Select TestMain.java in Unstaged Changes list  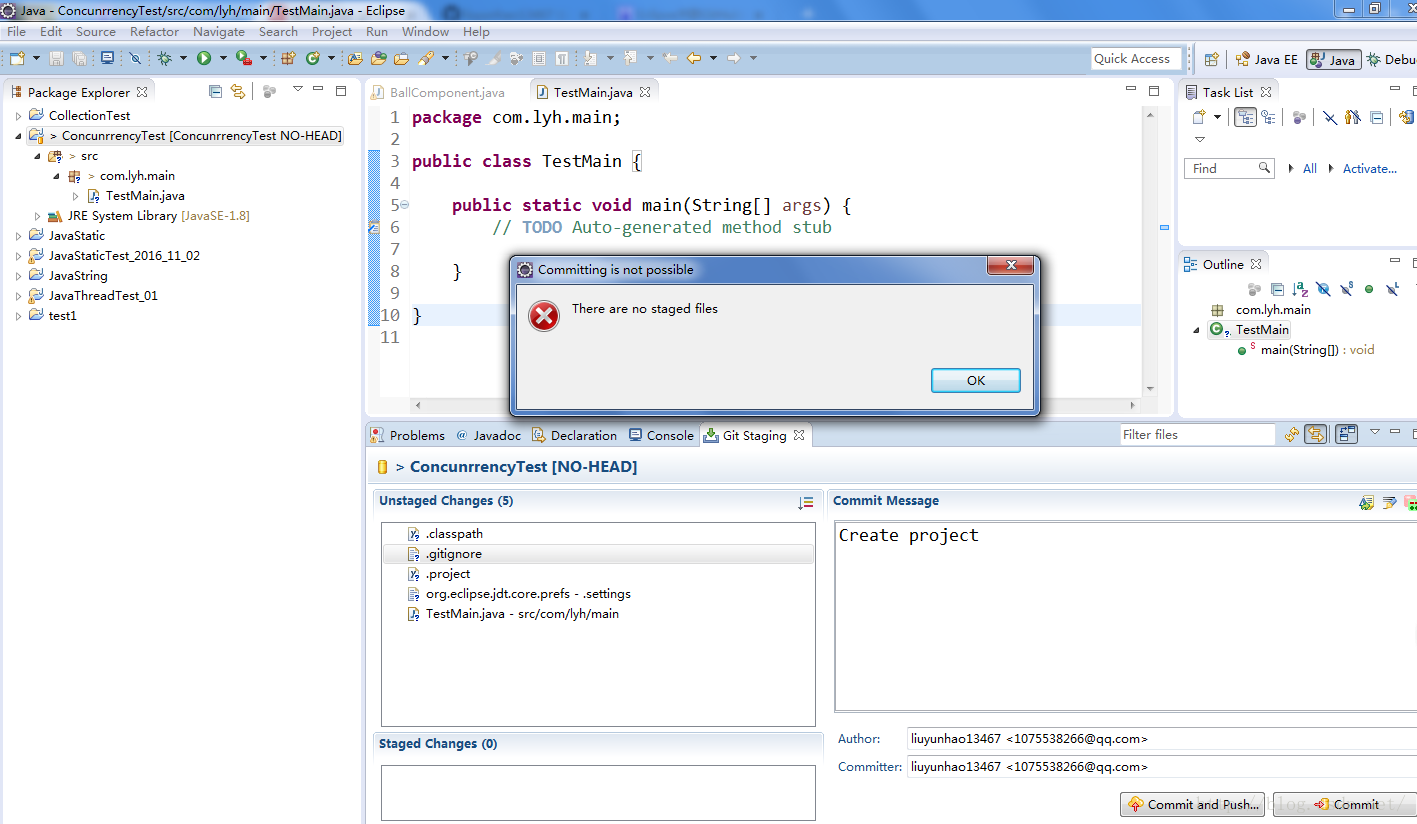pyautogui.click(x=598, y=614)
